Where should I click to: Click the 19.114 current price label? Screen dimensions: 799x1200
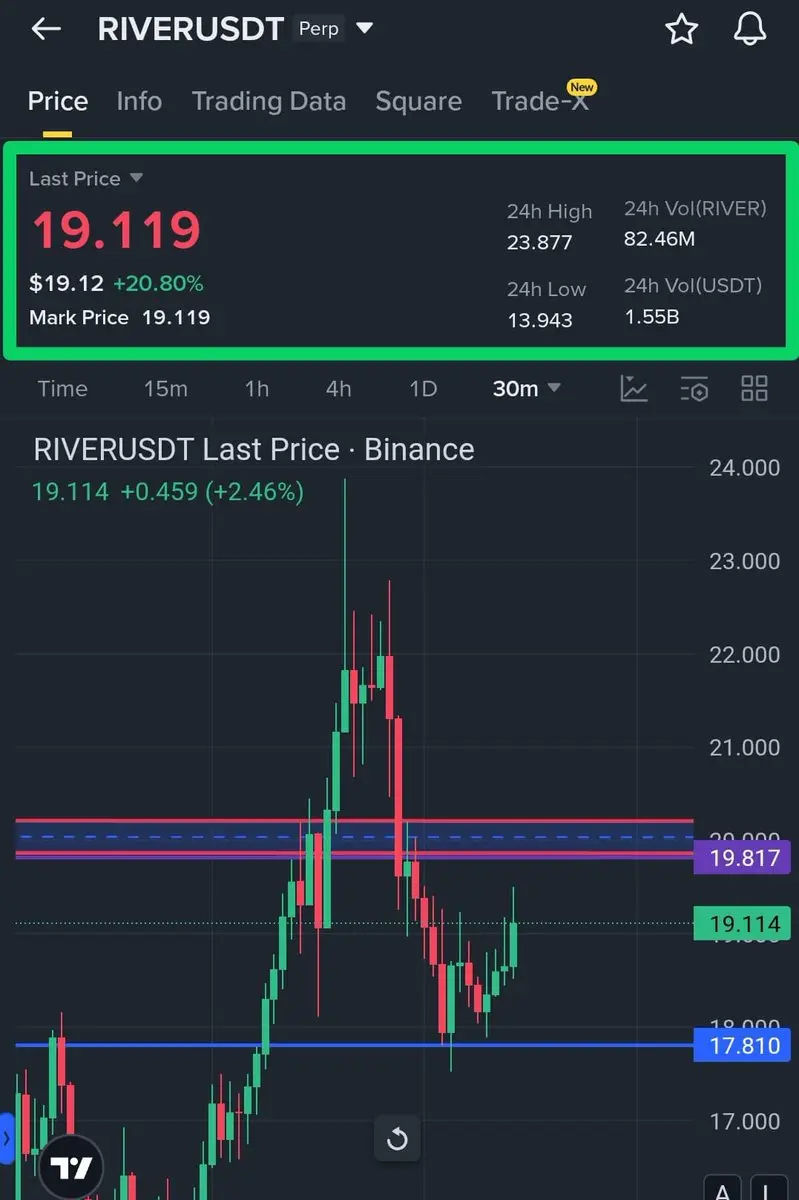click(x=742, y=925)
